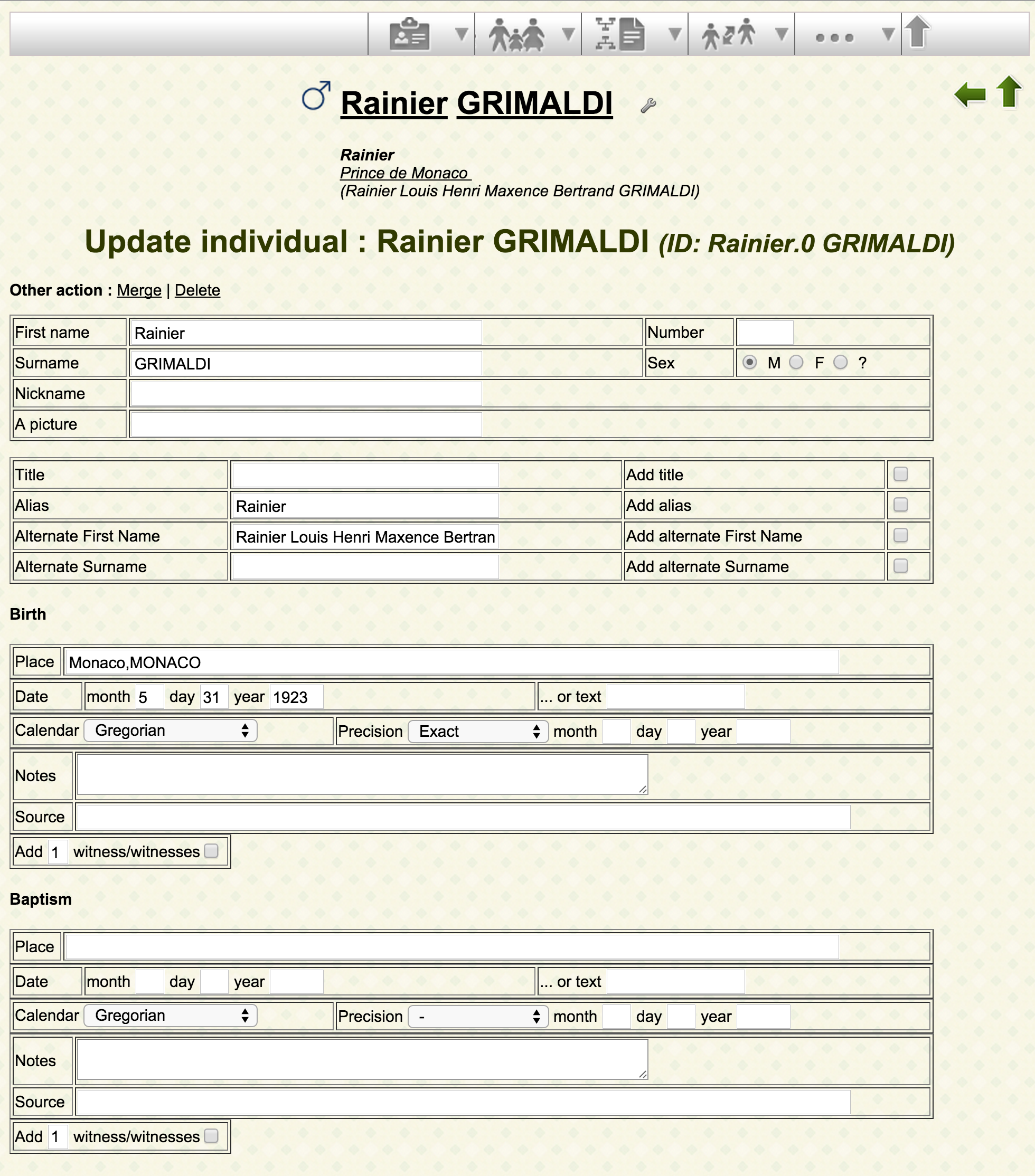Click the Birth Place field with Monaco,MONACO
1035x1176 pixels.
tap(452, 662)
